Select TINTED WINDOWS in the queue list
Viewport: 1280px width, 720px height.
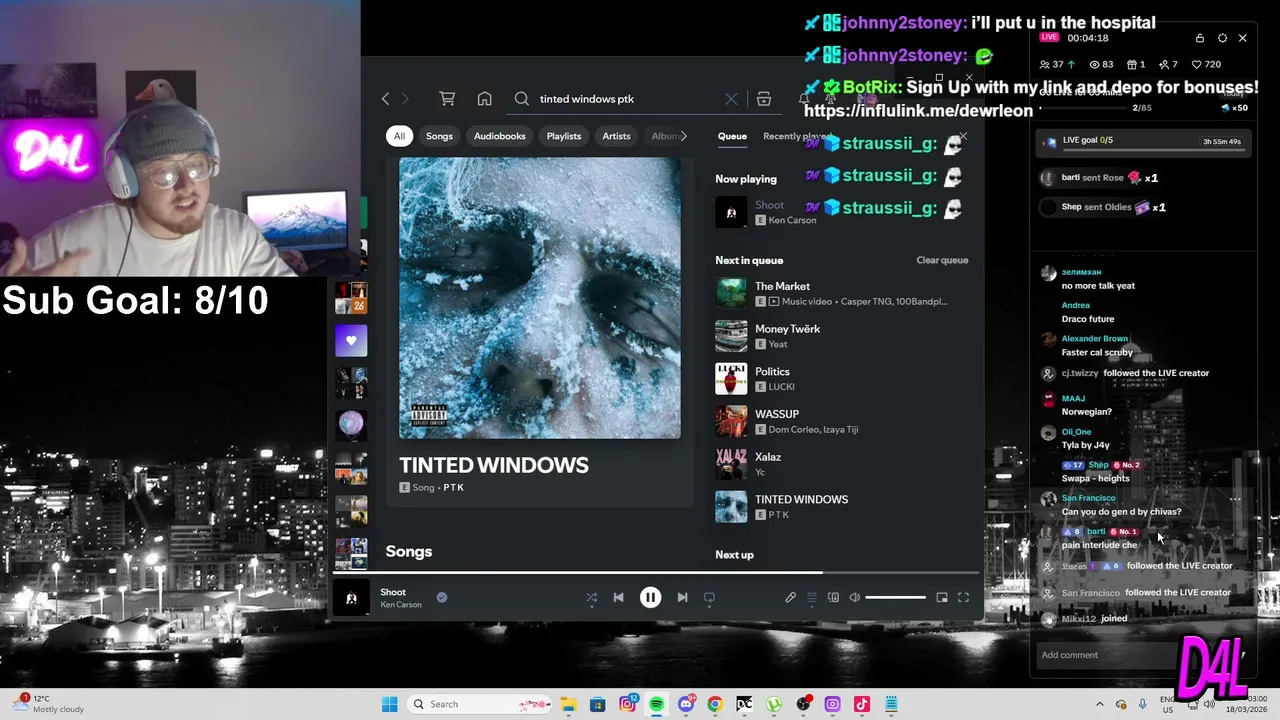[842, 506]
